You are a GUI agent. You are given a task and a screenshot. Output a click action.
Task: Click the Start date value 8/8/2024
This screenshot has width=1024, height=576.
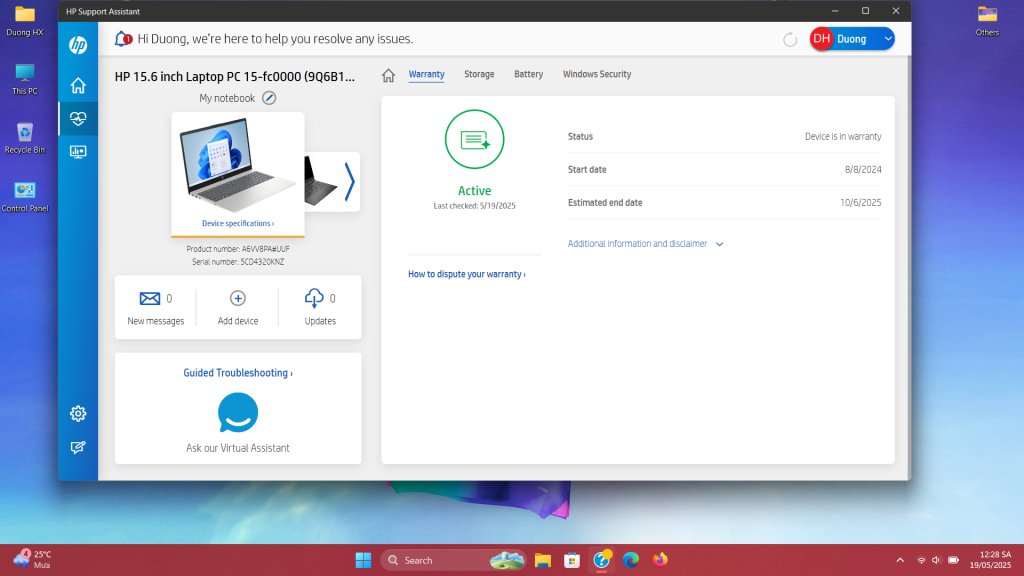pos(863,170)
